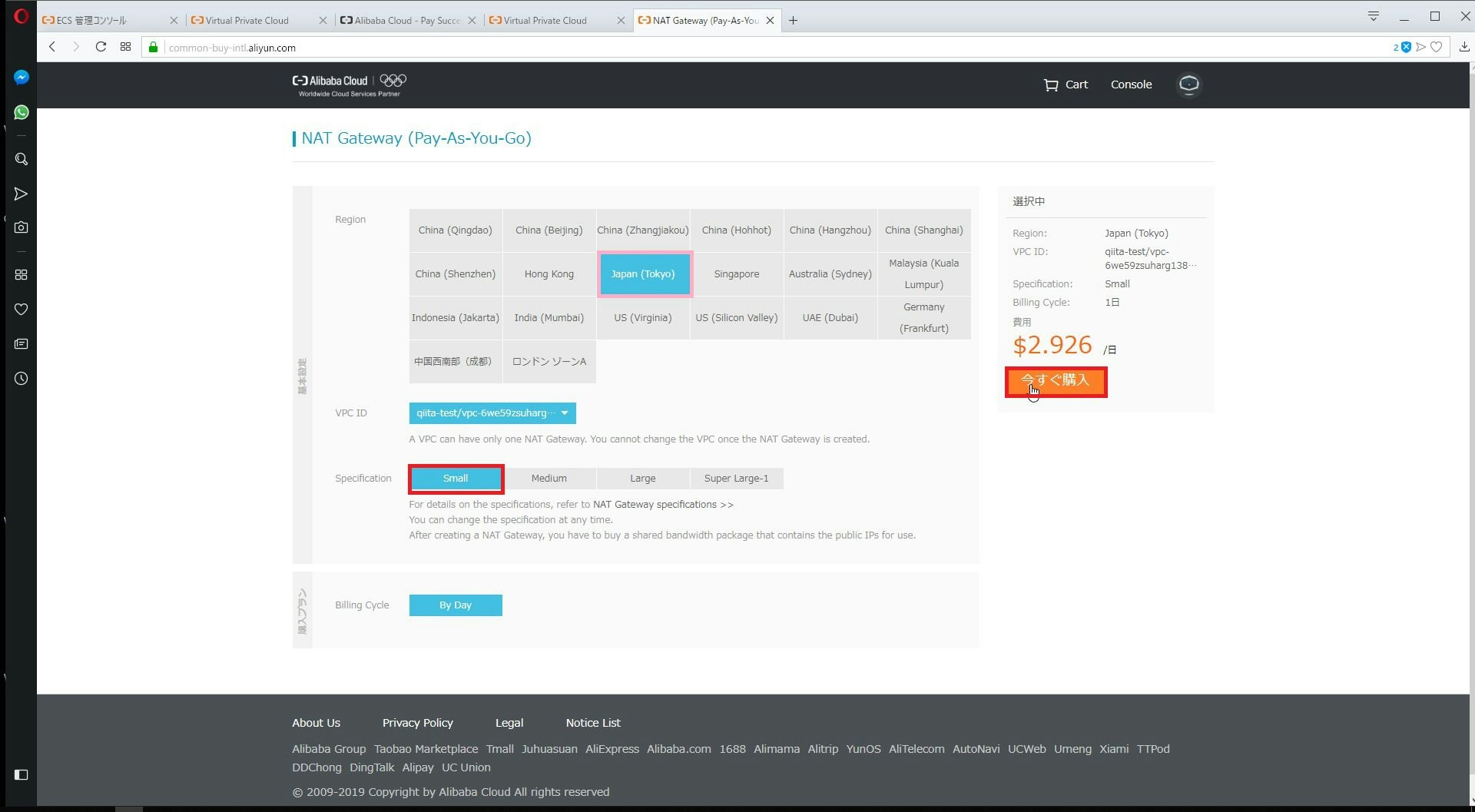1475x812 pixels.
Task: Open browsing history clock icon
Action: pos(22,379)
